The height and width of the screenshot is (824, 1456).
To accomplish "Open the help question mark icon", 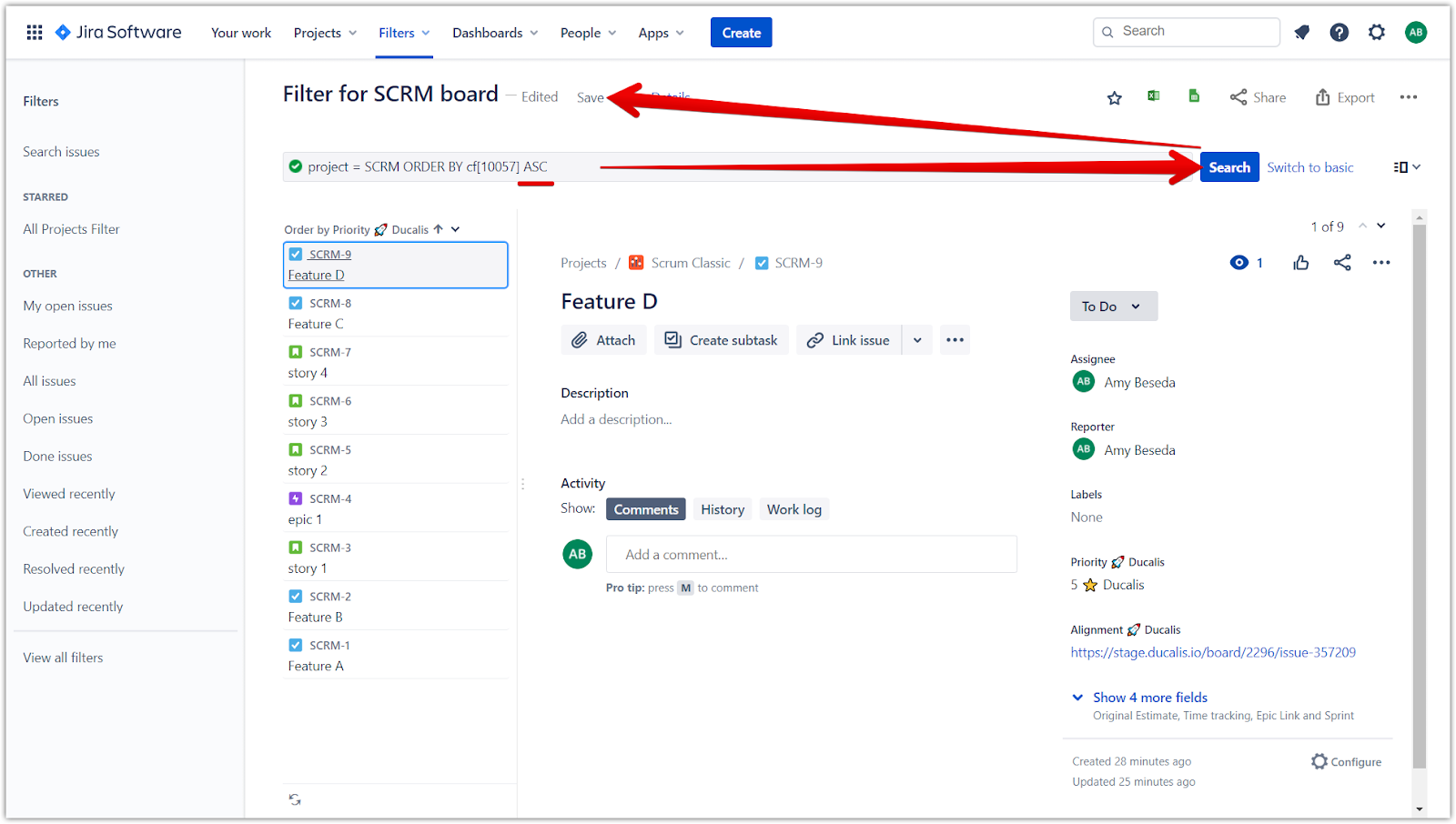I will [x=1339, y=33].
